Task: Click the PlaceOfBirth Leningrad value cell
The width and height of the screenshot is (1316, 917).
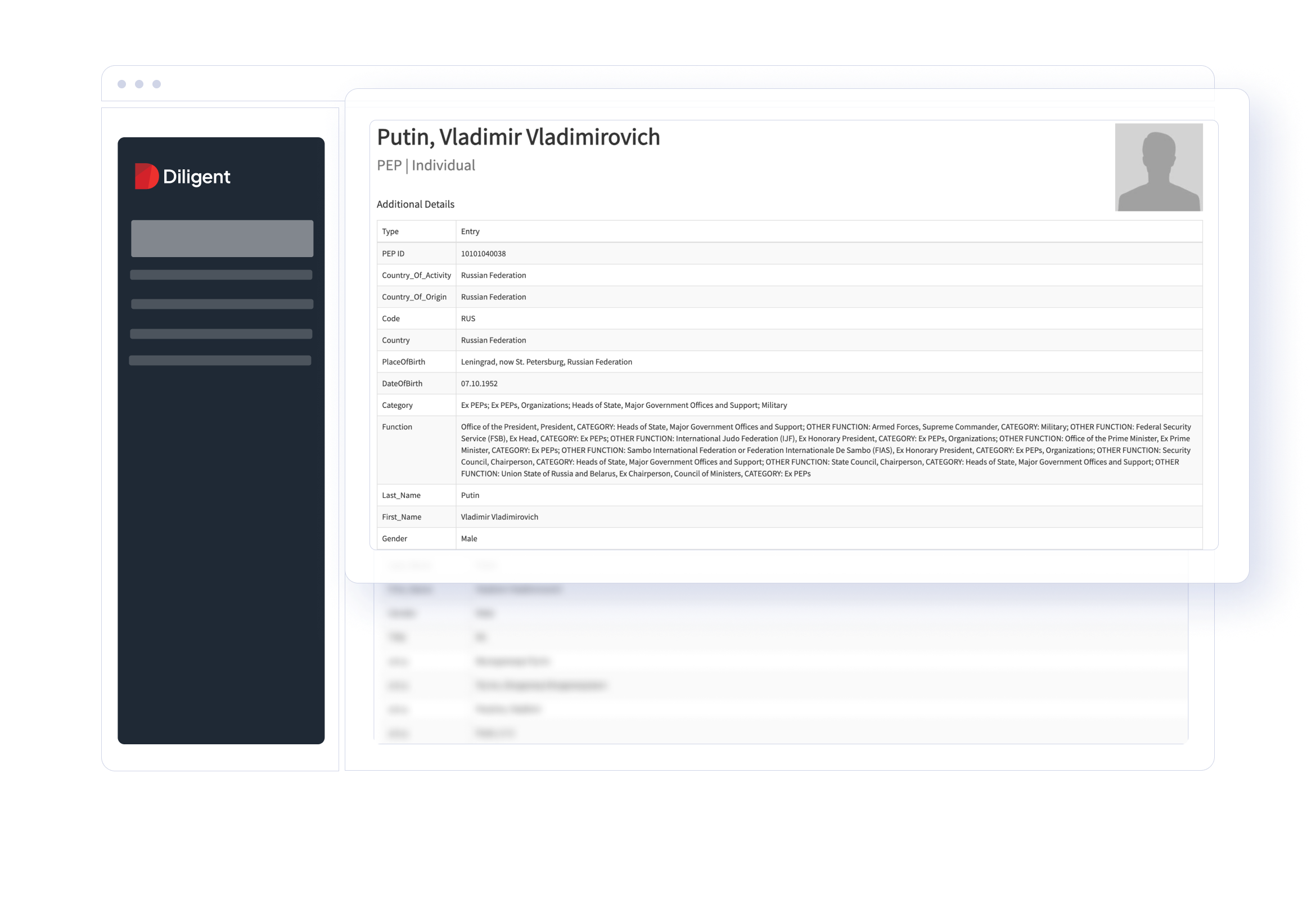Action: click(546, 362)
